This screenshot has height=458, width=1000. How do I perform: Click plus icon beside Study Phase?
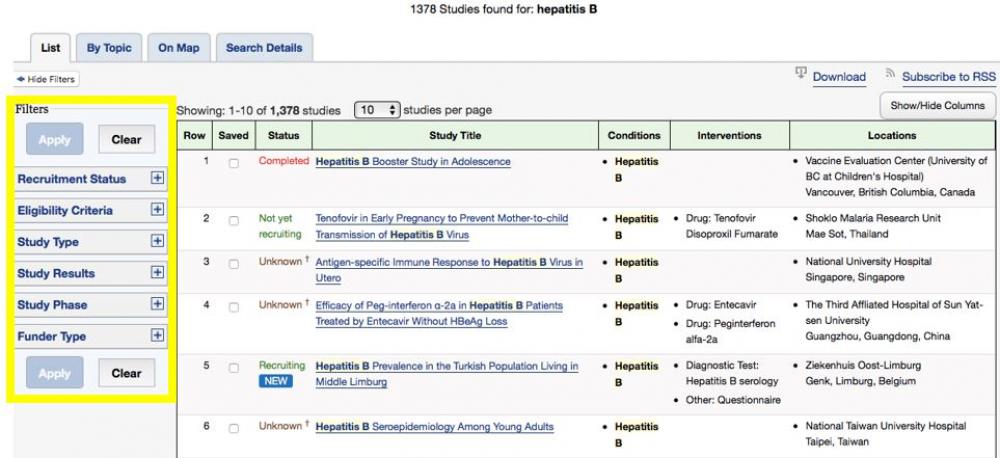157,304
